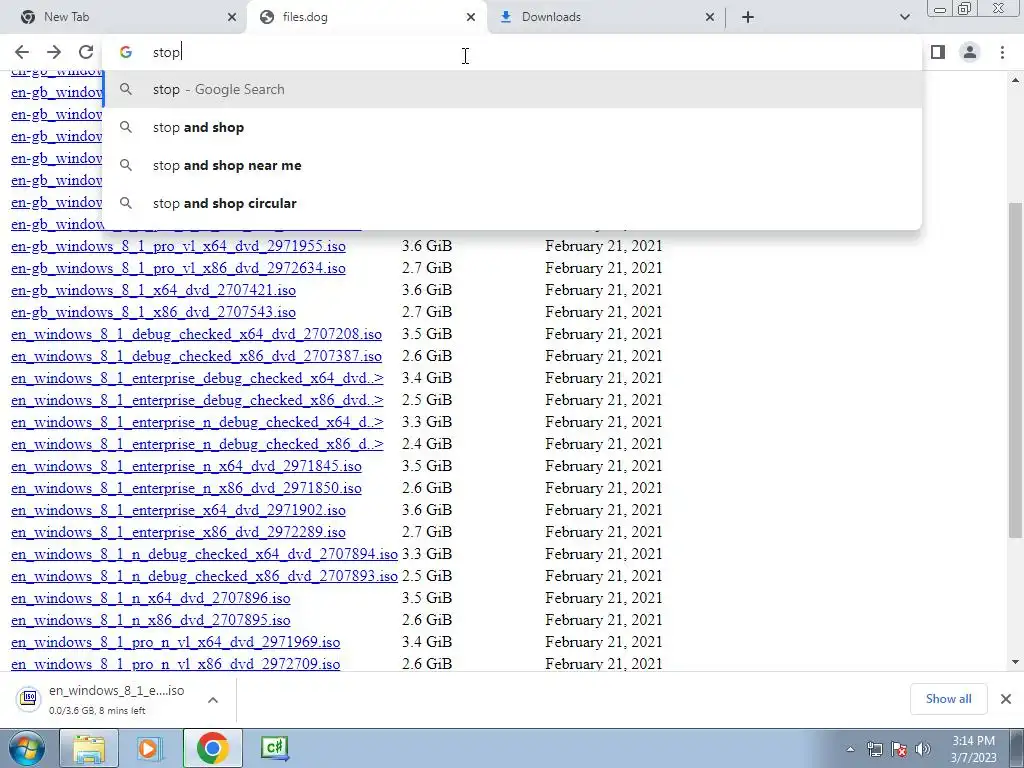This screenshot has height=768, width=1024.
Task: Expand the tab search chevron
Action: coord(904,17)
